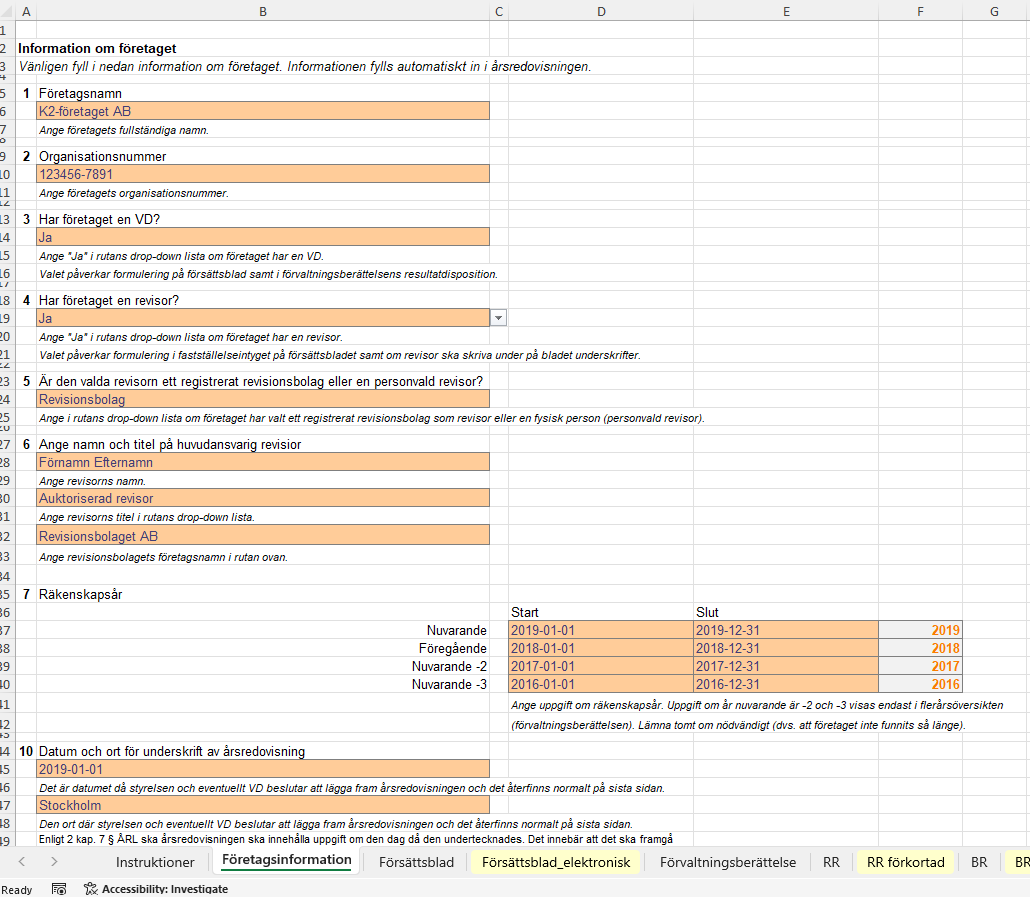Open the Försättsblad sheet tab

tap(416, 862)
